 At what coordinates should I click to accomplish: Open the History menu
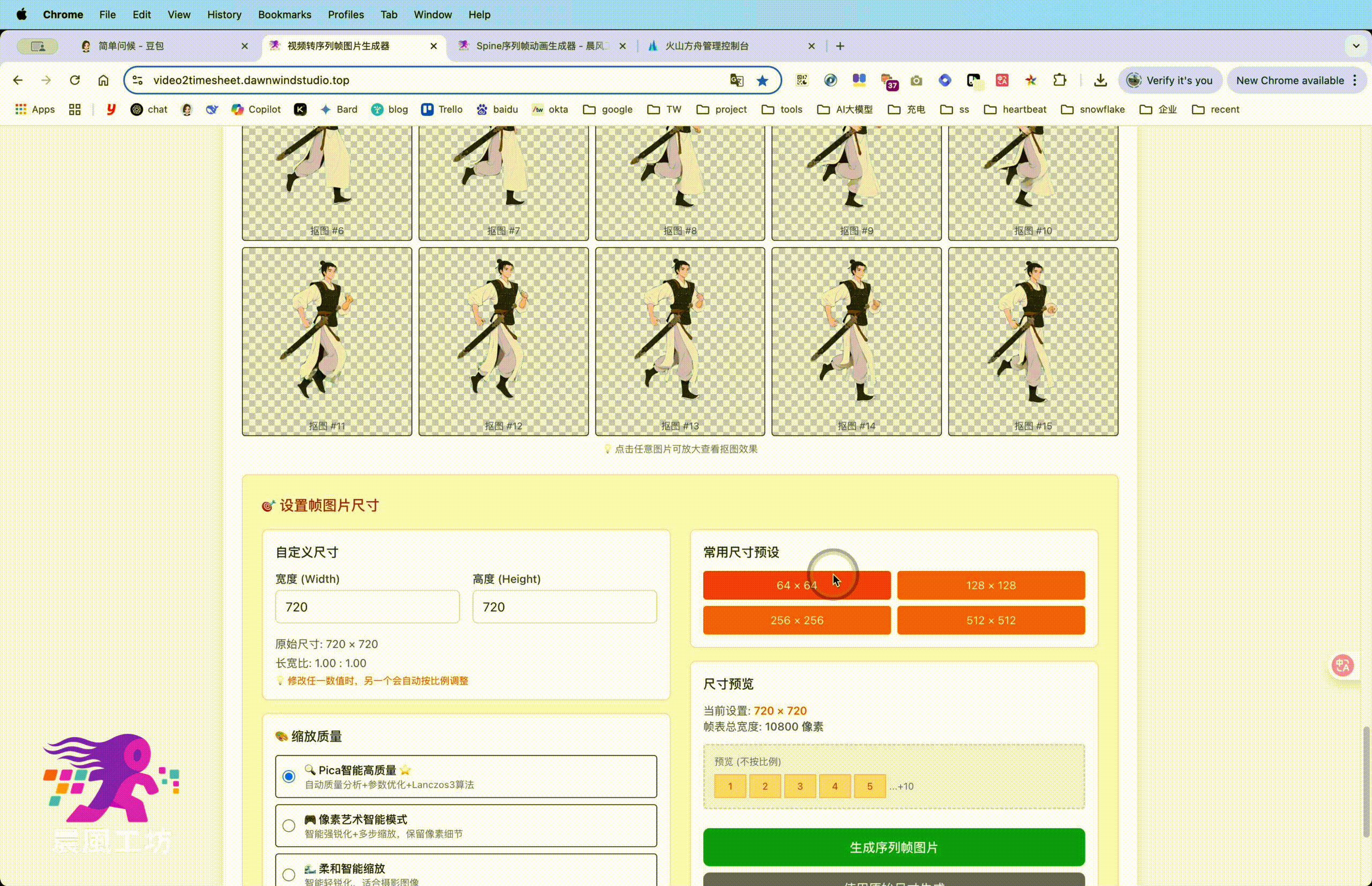pyautogui.click(x=224, y=14)
